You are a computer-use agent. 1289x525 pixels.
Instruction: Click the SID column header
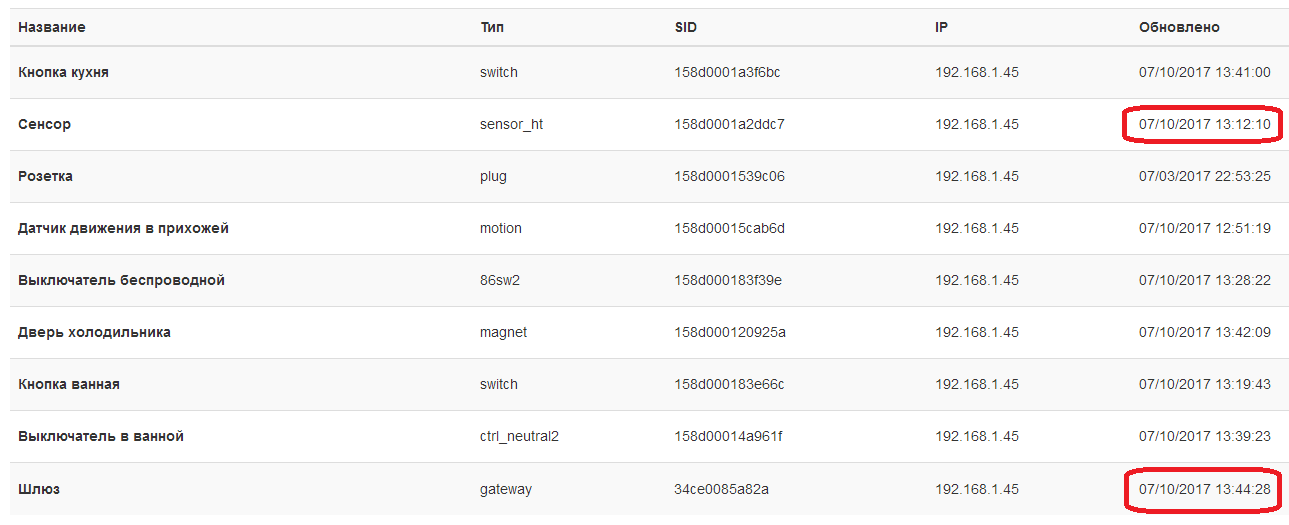[686, 28]
